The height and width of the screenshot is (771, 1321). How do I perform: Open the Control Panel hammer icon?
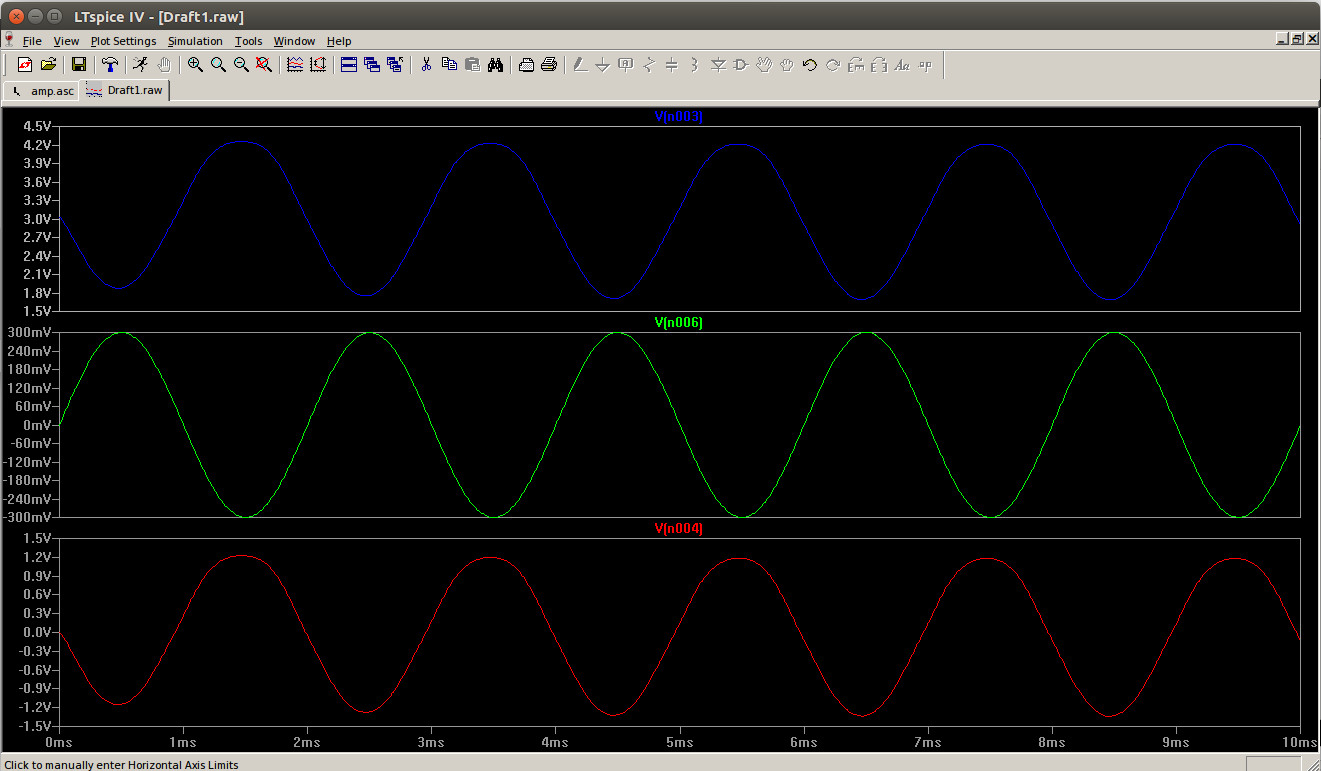click(110, 65)
